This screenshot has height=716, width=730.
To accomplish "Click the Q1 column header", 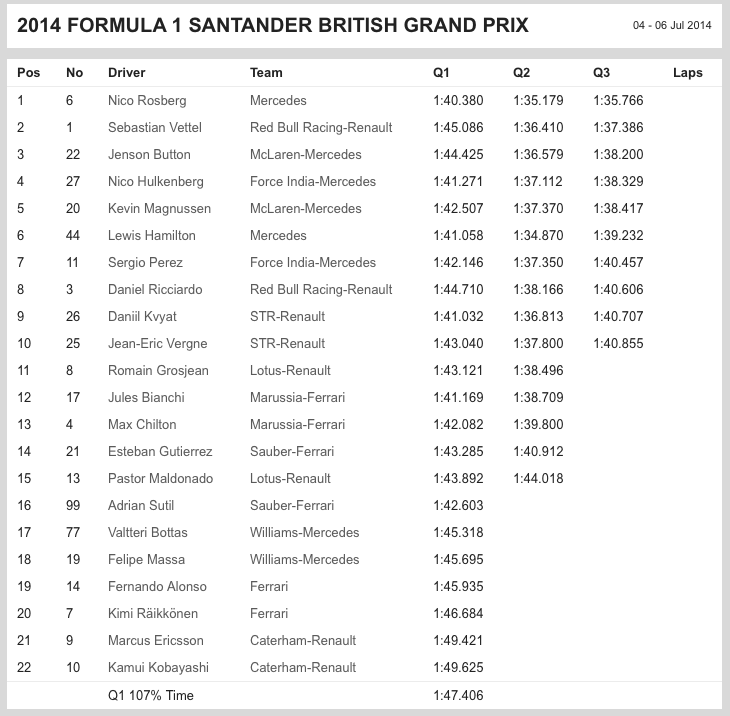I will (x=442, y=73).
